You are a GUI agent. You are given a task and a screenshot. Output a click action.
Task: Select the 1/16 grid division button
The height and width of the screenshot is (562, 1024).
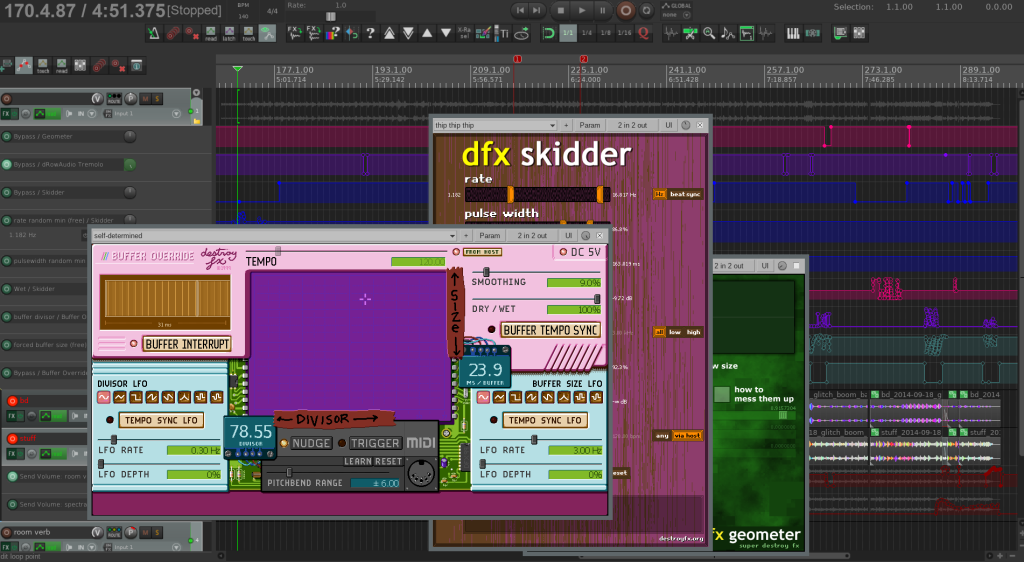625,33
